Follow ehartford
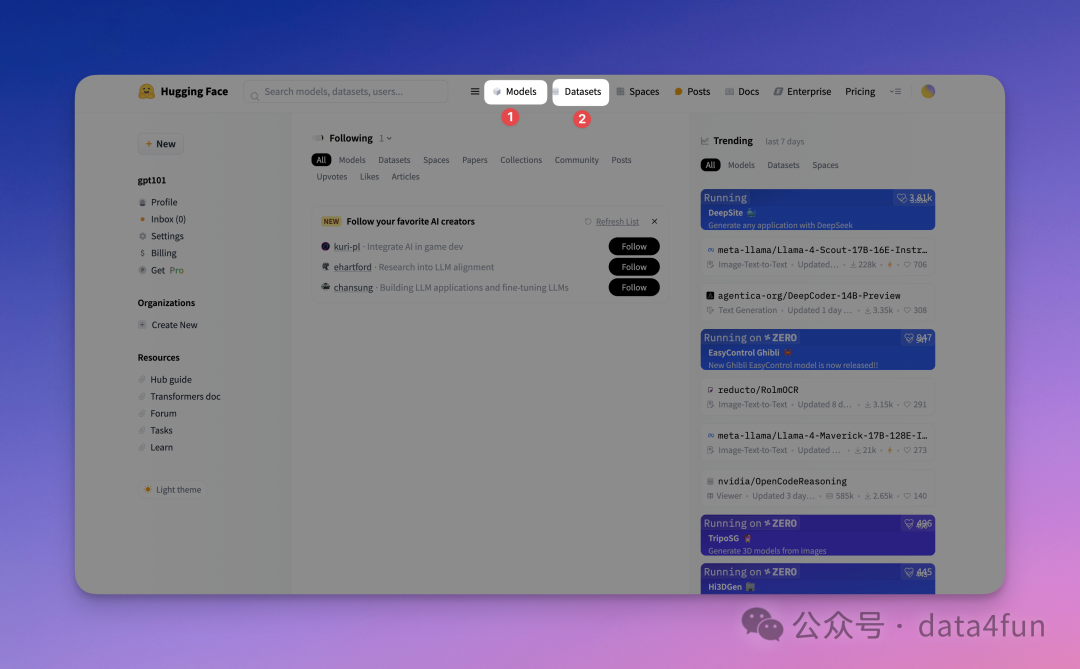The height and width of the screenshot is (669, 1080). point(634,267)
